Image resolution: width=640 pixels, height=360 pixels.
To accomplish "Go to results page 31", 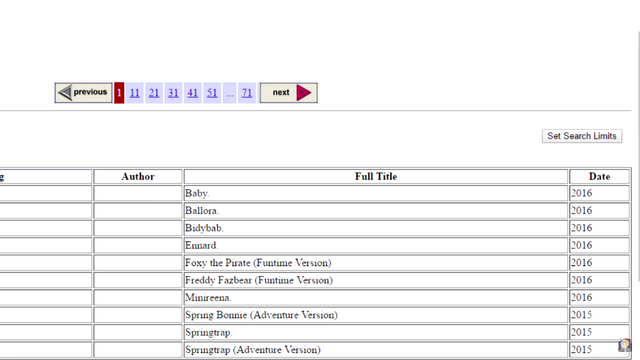I will pyautogui.click(x=173, y=93).
